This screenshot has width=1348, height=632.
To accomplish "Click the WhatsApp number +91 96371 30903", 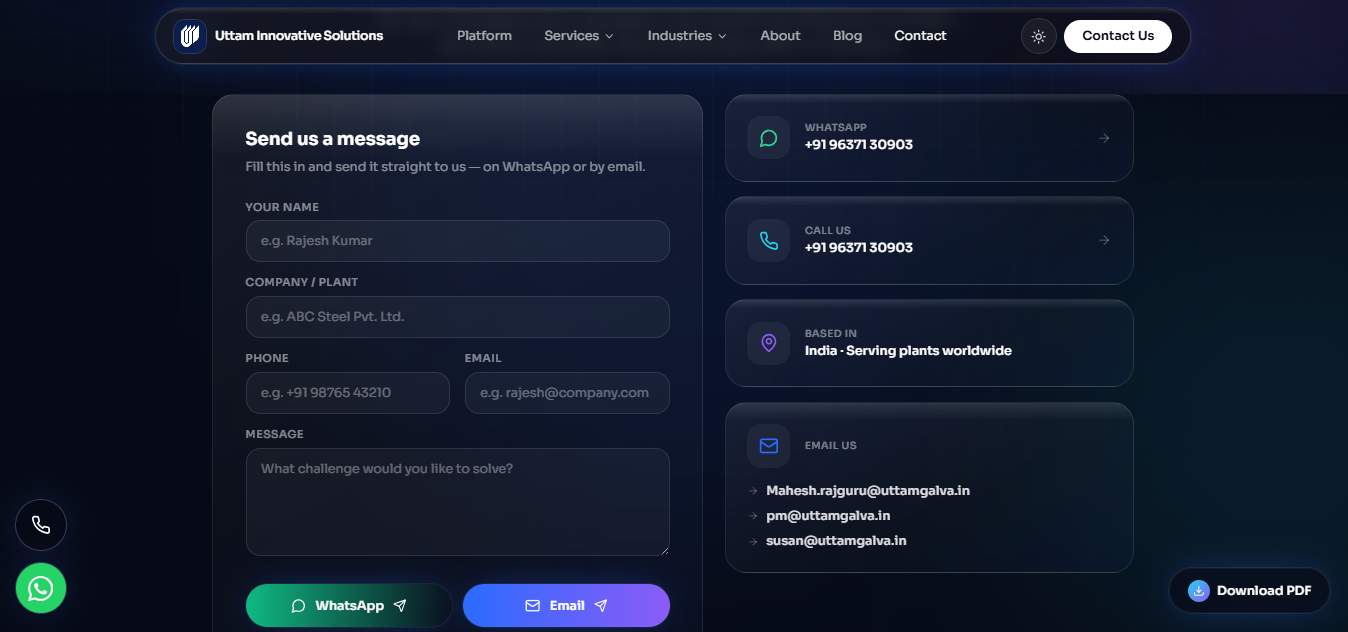I will (x=859, y=145).
